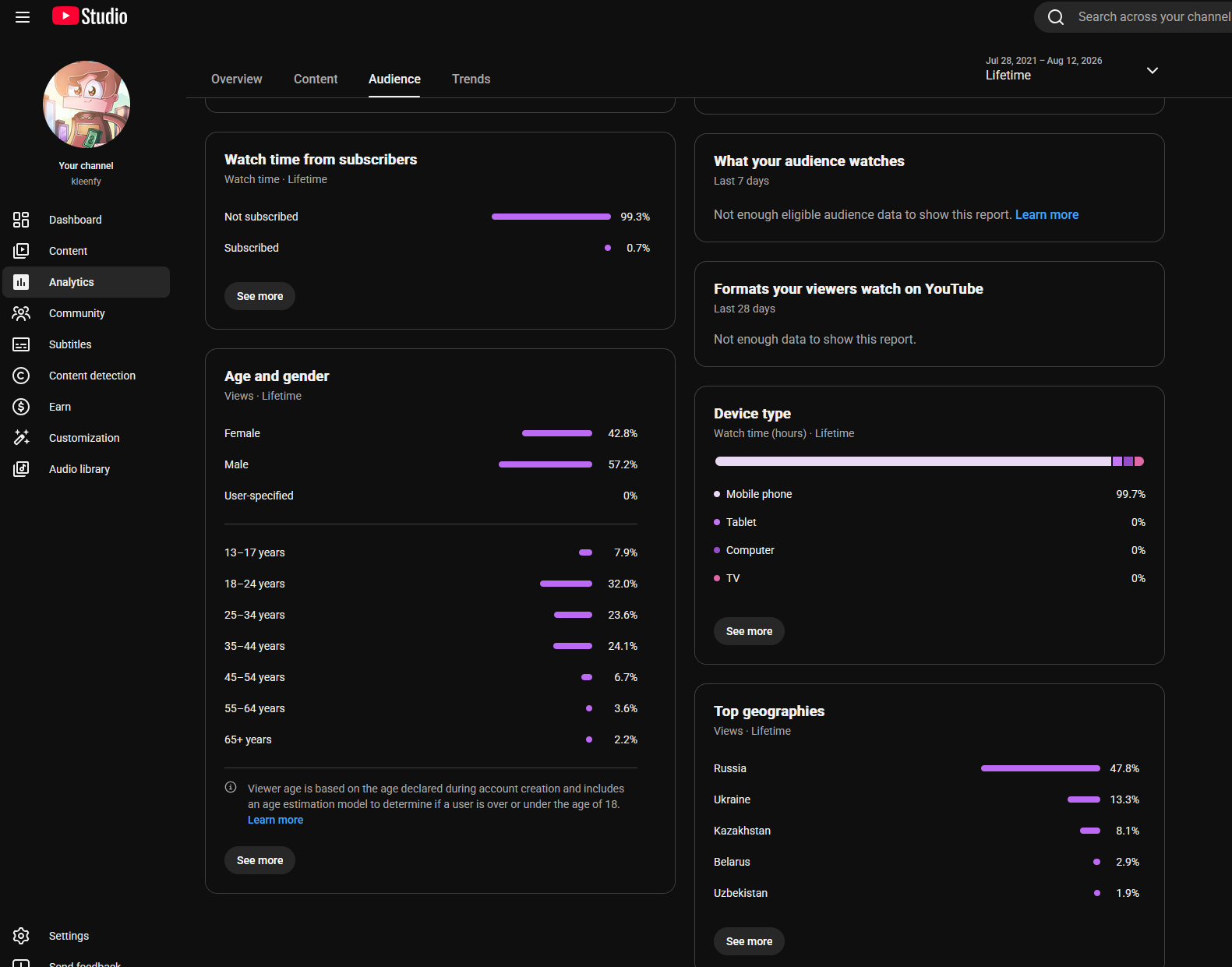Click See more under Watch time from subscribers

point(259,296)
